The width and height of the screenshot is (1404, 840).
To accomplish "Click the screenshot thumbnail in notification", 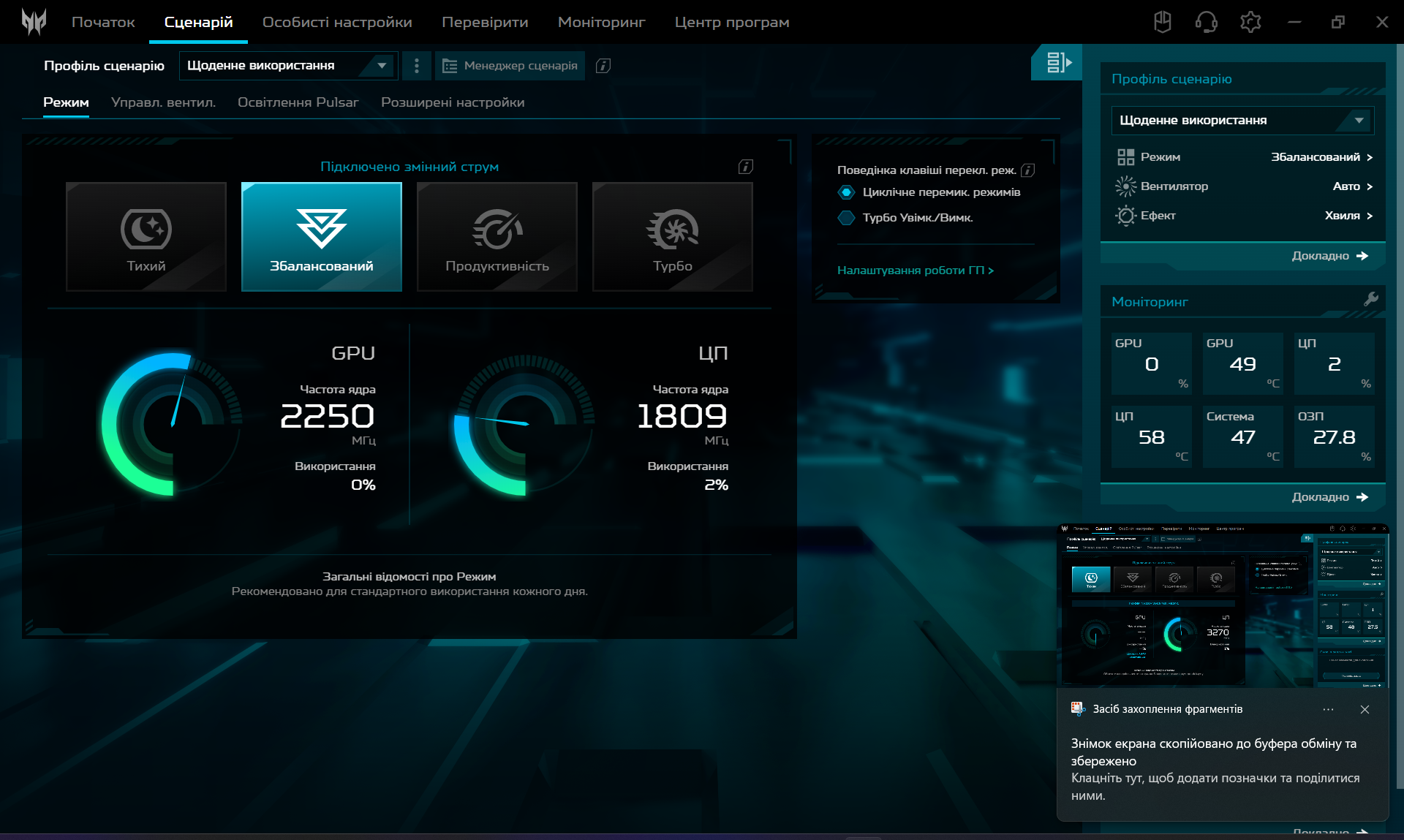I will [x=1222, y=605].
